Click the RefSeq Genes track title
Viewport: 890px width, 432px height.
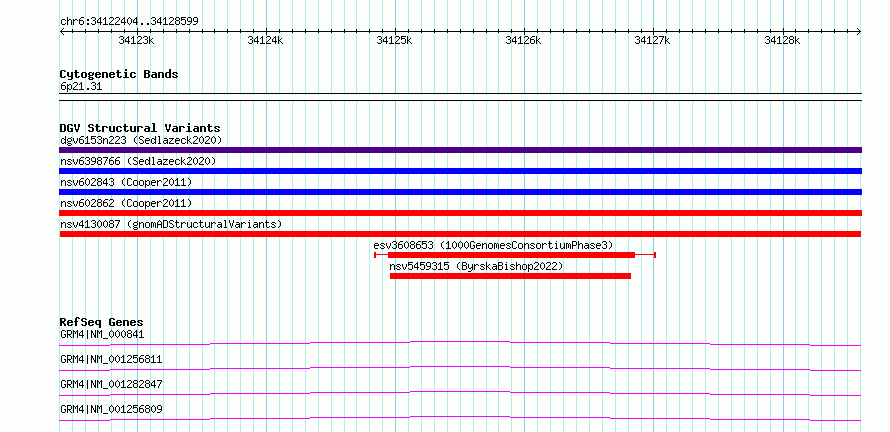tap(101, 322)
